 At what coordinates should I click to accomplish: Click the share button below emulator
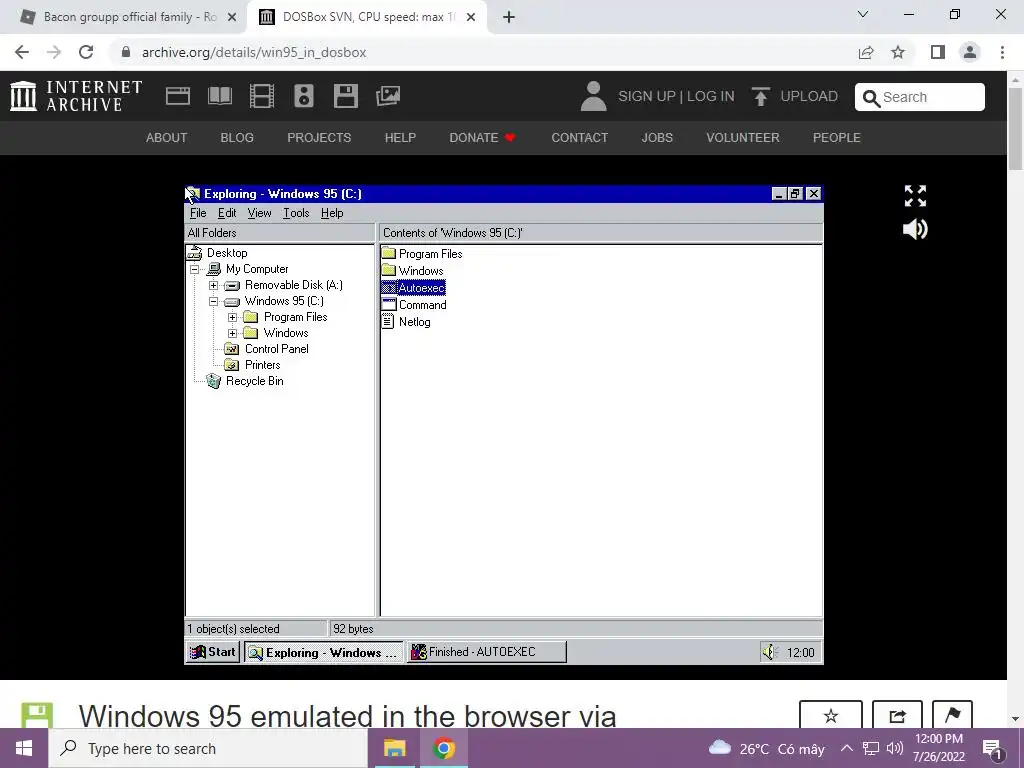[897, 716]
